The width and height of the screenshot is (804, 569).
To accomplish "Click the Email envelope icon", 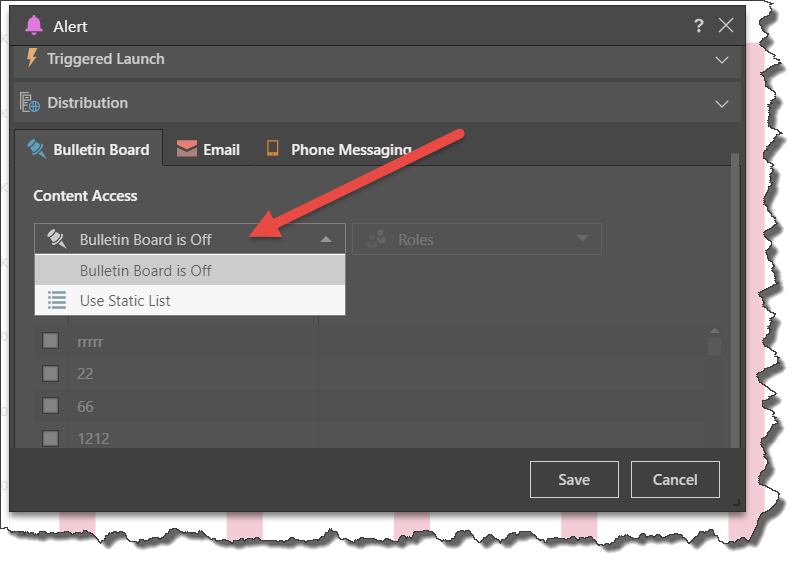I will (186, 149).
